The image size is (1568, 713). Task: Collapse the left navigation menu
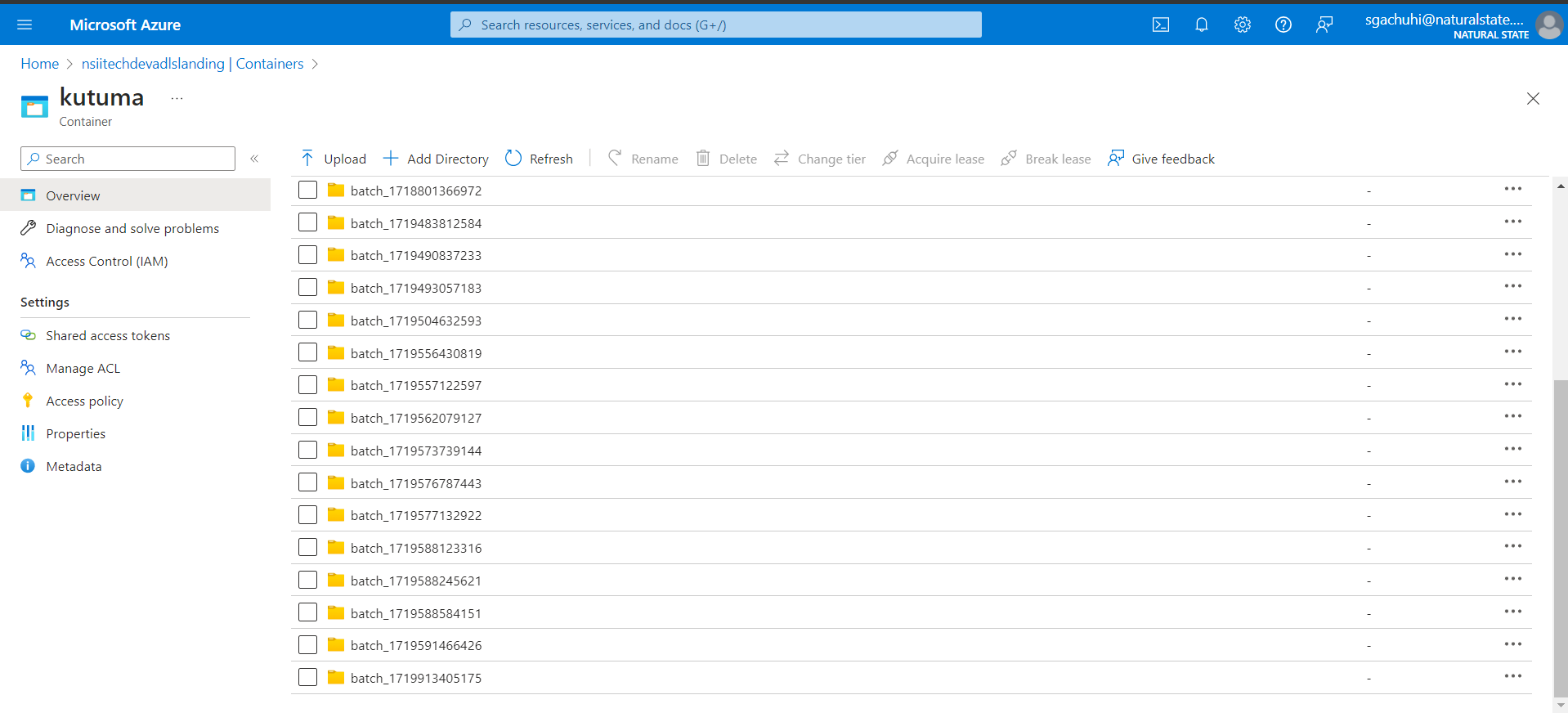(x=254, y=159)
